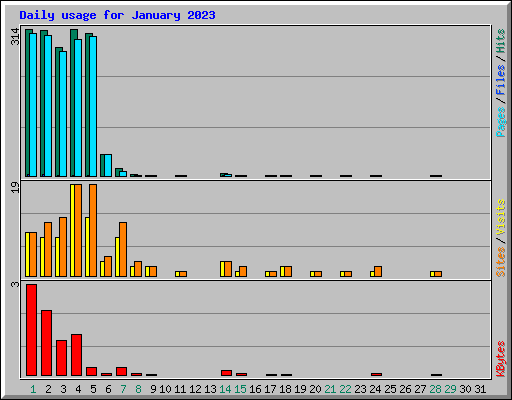Click the day '26' label on the x-axis
This screenshot has width=512, height=400.
405,389
